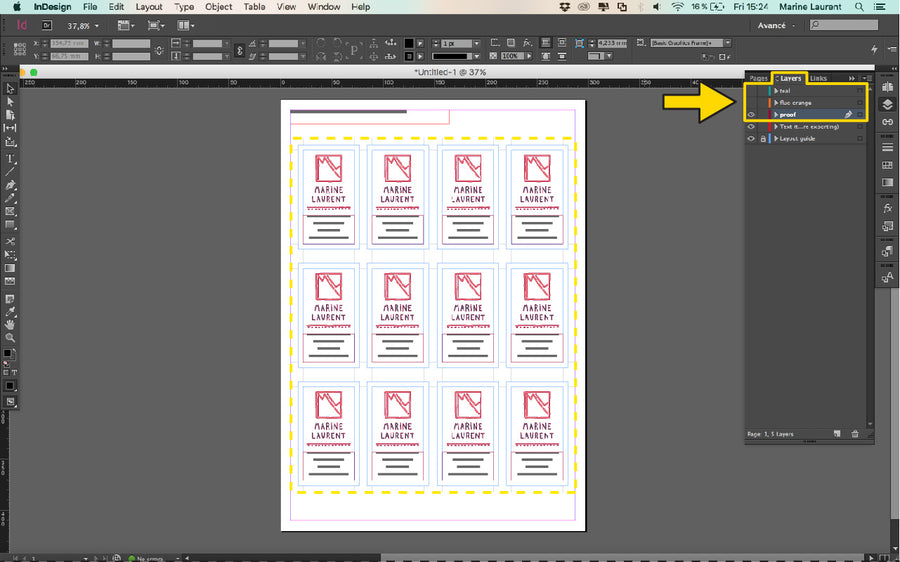Select the Gap tool
The height and width of the screenshot is (562, 900).
click(10, 128)
